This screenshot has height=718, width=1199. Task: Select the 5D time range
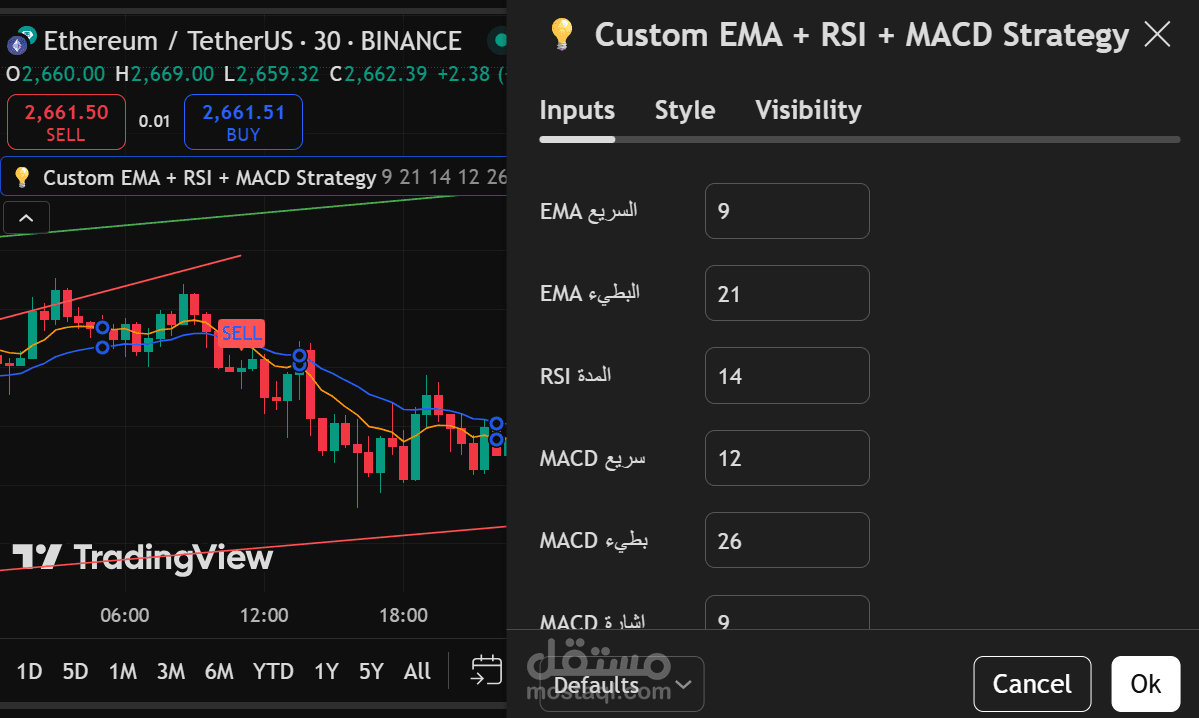tap(75, 671)
